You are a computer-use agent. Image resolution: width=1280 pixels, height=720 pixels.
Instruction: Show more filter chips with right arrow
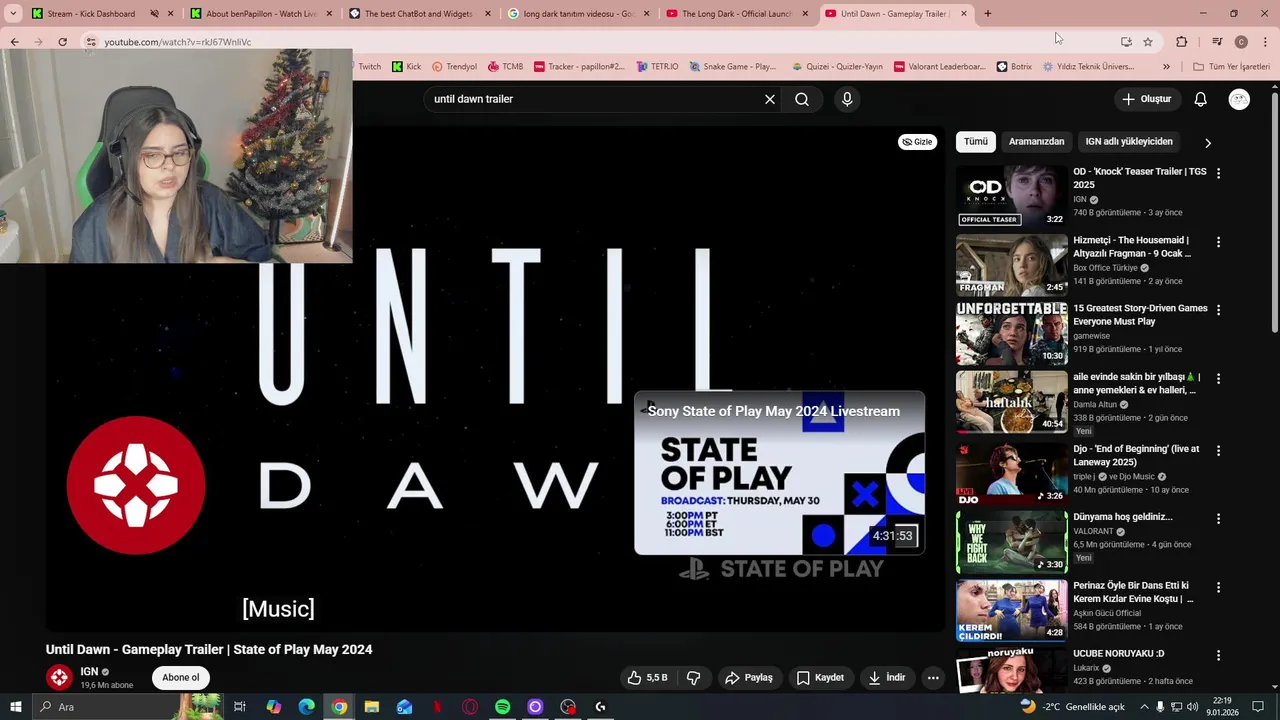click(x=1207, y=142)
